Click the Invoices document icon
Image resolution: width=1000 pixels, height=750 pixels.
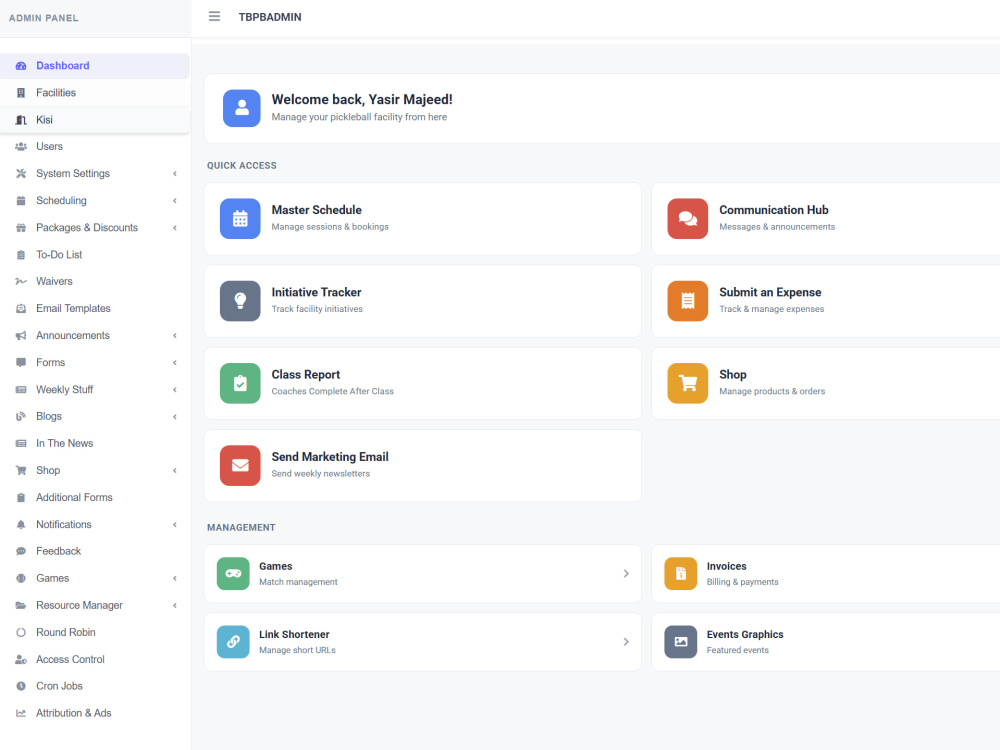click(x=680, y=573)
